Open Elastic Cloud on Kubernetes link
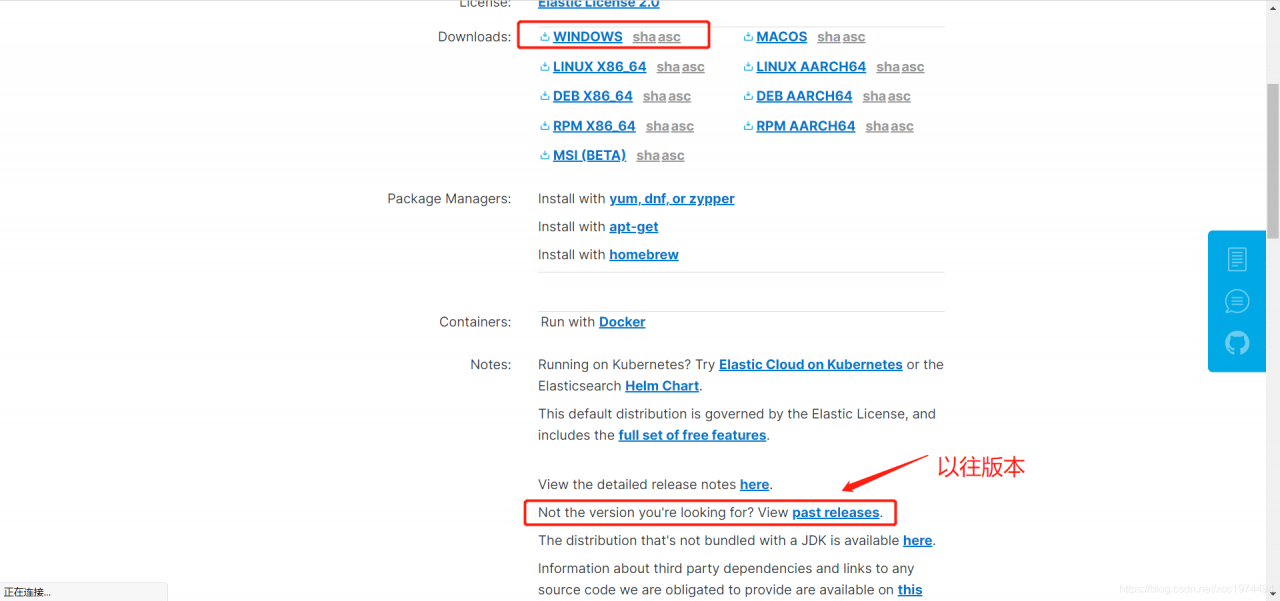 (x=811, y=365)
